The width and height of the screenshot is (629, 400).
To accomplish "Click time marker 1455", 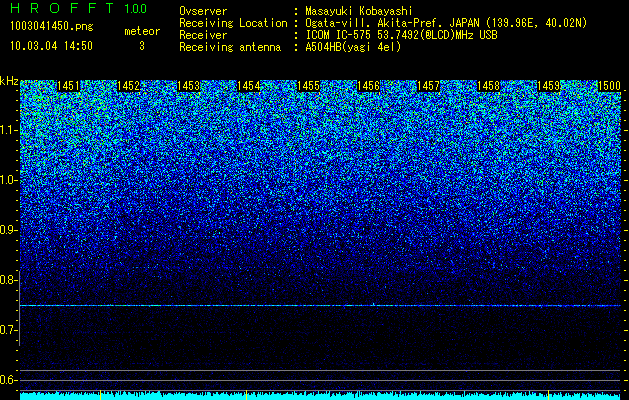I will tap(308, 86).
